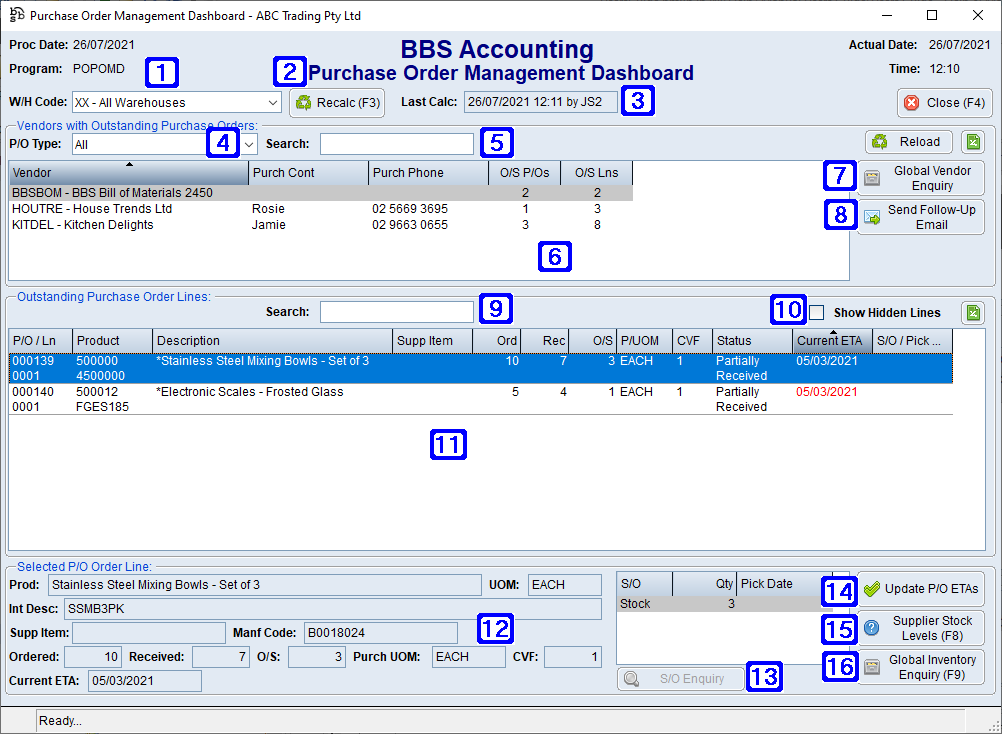The image size is (1002, 734).
Task: Export vendor list to Excel
Action: tap(971, 141)
